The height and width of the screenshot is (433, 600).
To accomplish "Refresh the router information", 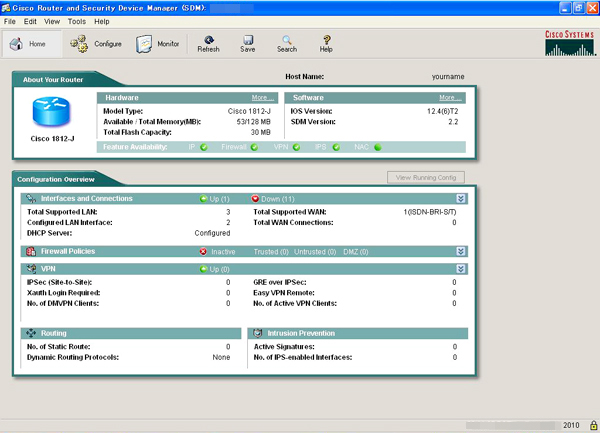I will click(x=209, y=44).
